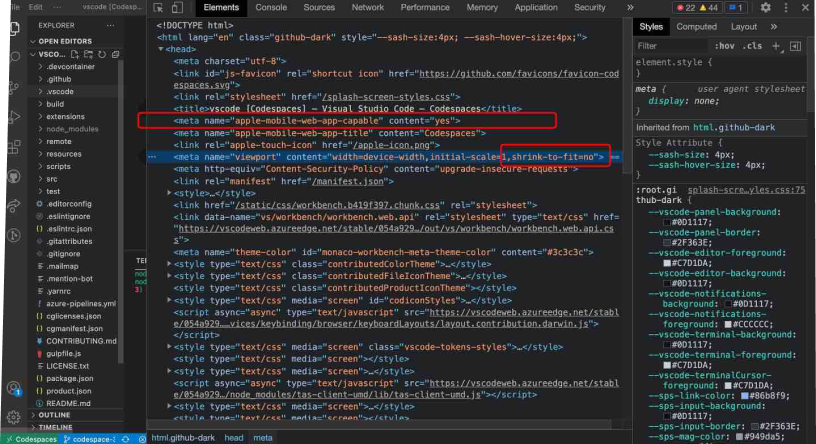The height and width of the screenshot is (444, 816).
Task: Click the sync changes icon in status bar
Action: 126,439
